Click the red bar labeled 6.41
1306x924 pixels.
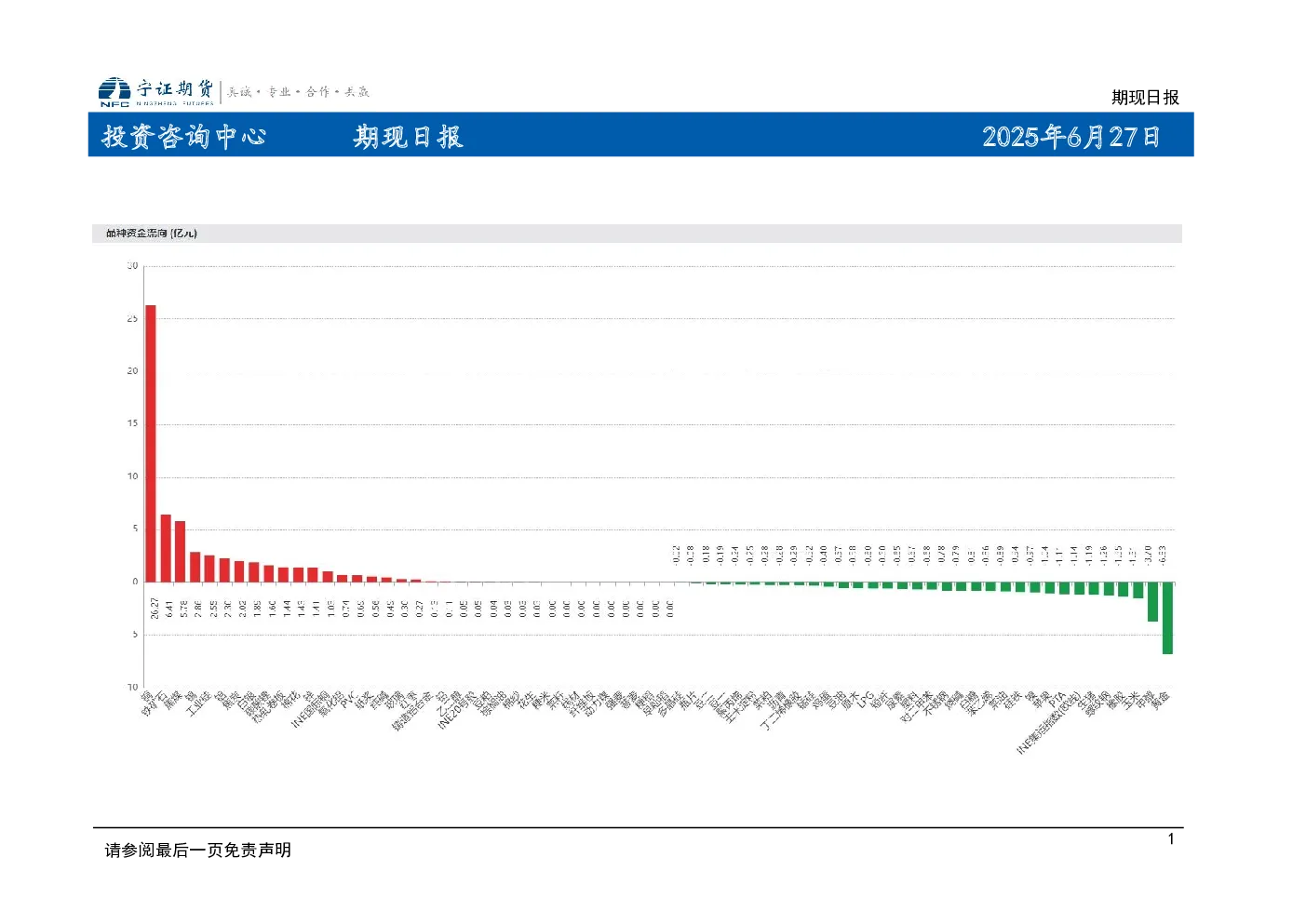click(166, 548)
